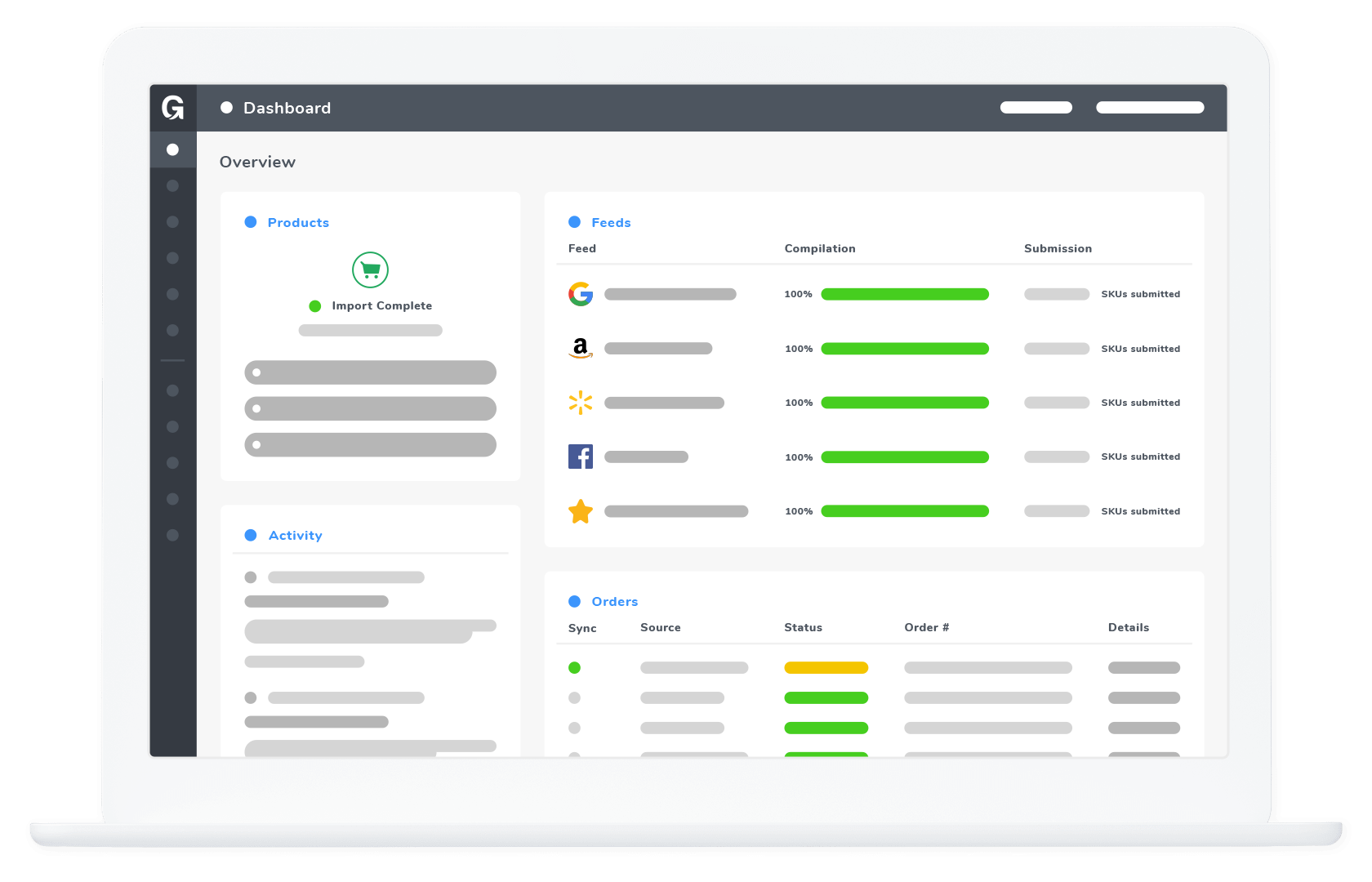
Task: Open the Google feed via its logo
Action: 581,294
